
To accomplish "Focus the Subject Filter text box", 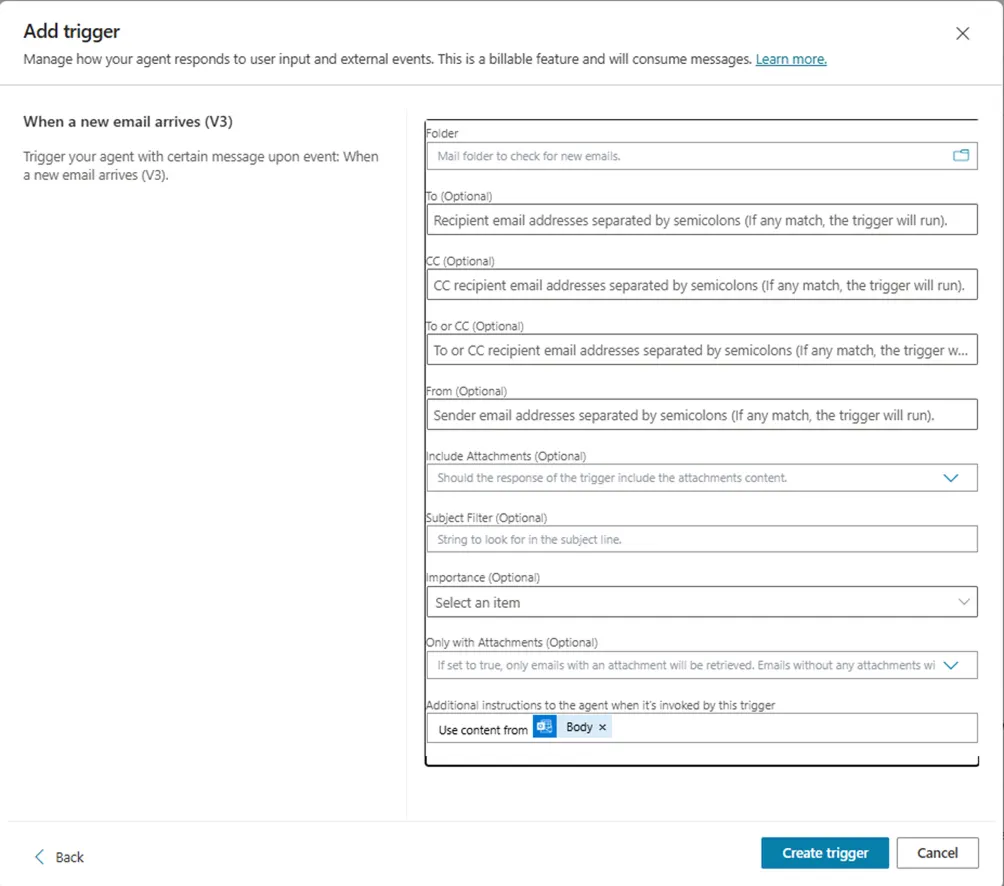I will (701, 540).
